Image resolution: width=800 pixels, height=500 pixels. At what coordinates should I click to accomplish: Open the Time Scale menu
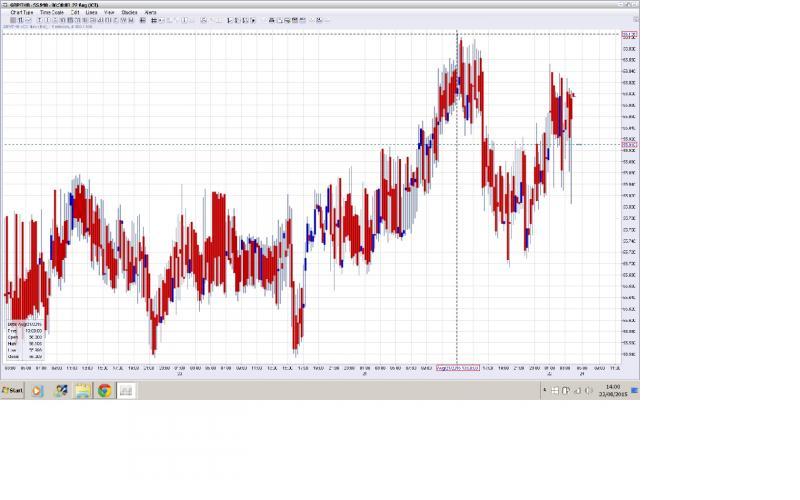pyautogui.click(x=52, y=12)
